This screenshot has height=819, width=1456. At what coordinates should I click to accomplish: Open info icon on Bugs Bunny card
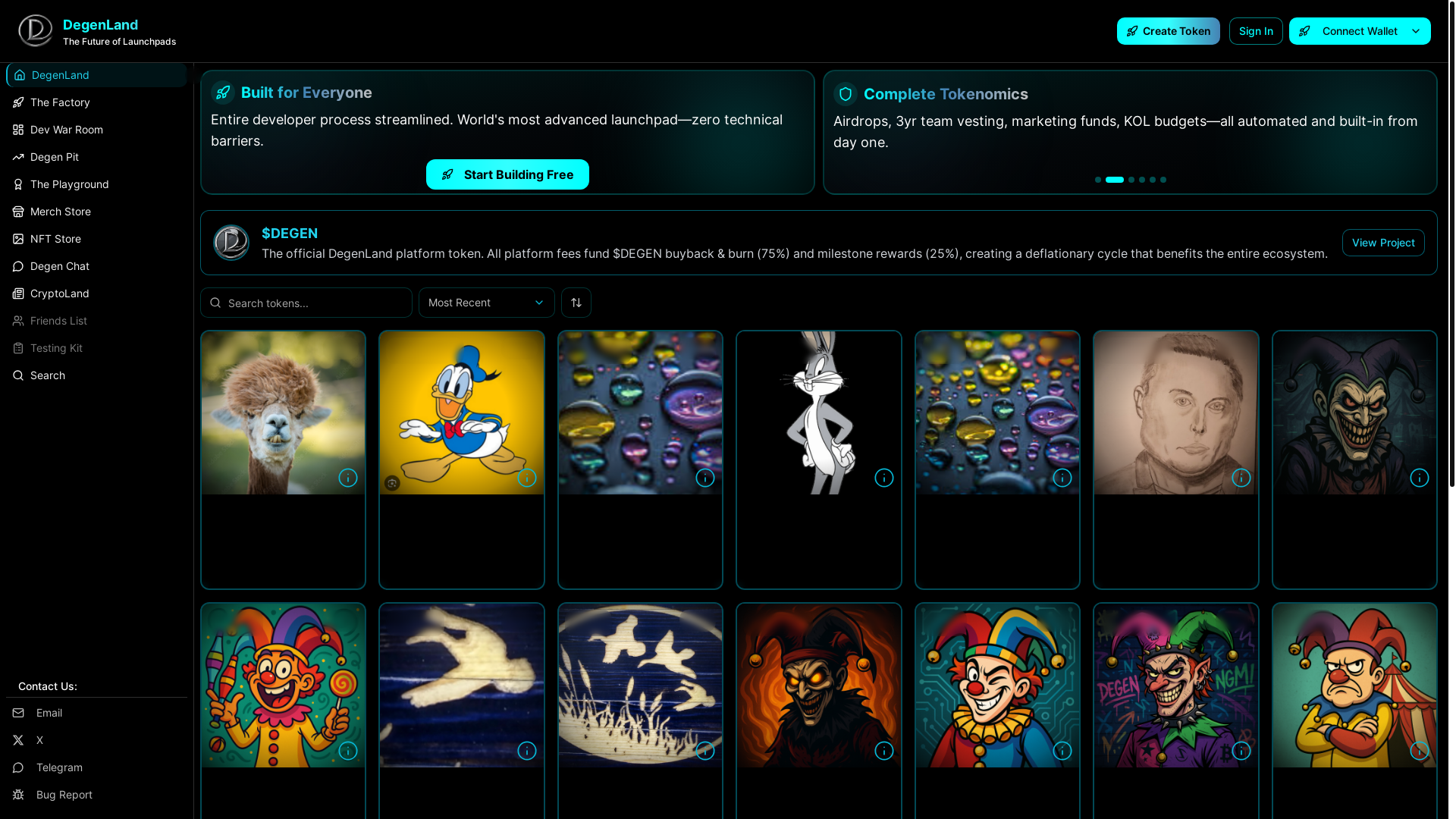coord(884,478)
